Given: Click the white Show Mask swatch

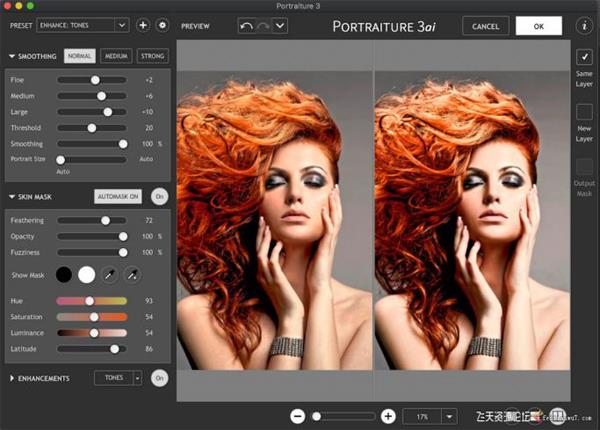Looking at the screenshot, I should click(x=86, y=274).
